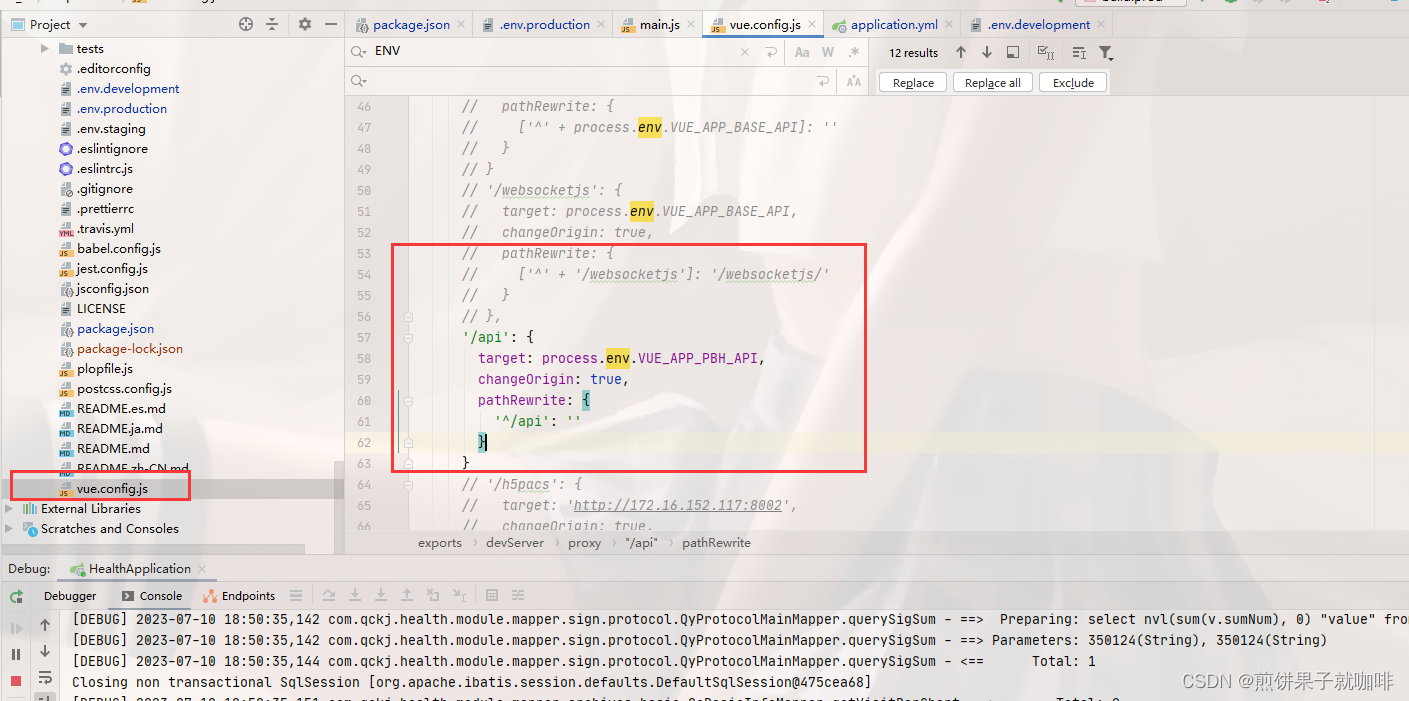Screen dimensions: 1409x701
Task: Select devServer in editor breadcrumb
Action: (x=515, y=542)
